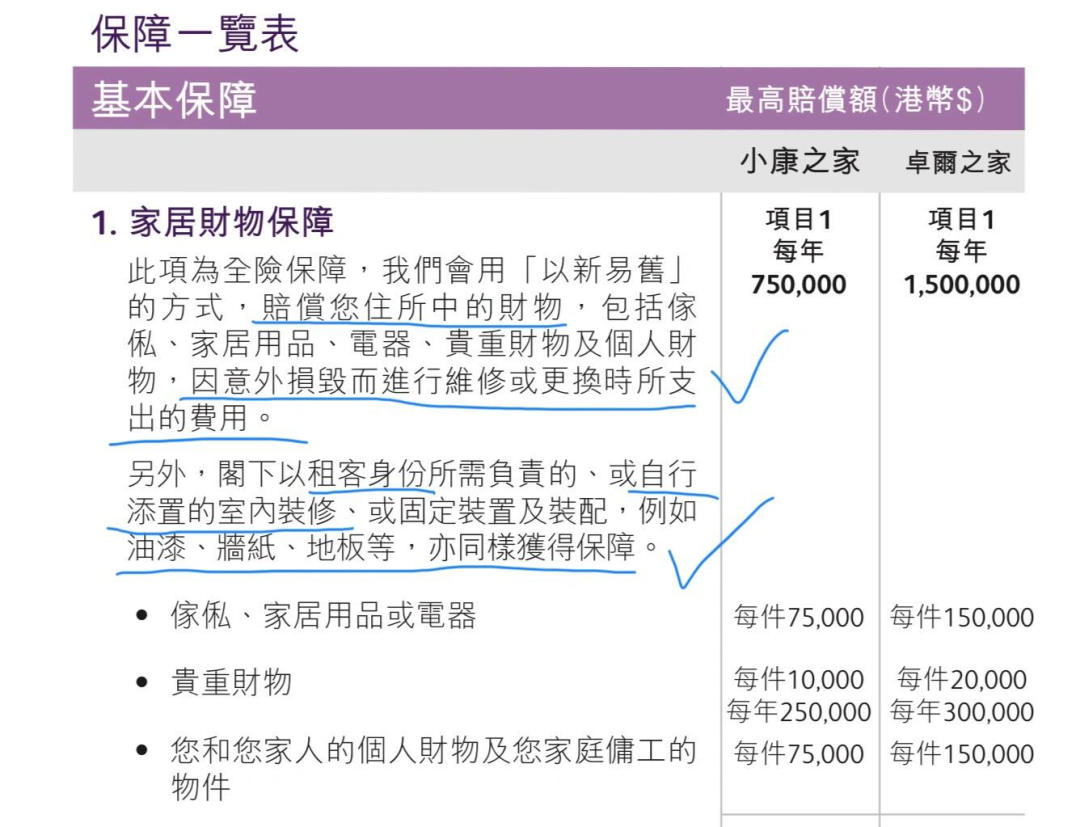
Task: Select the bullet item 傢俬、家居用品或電器
Action: (322, 616)
